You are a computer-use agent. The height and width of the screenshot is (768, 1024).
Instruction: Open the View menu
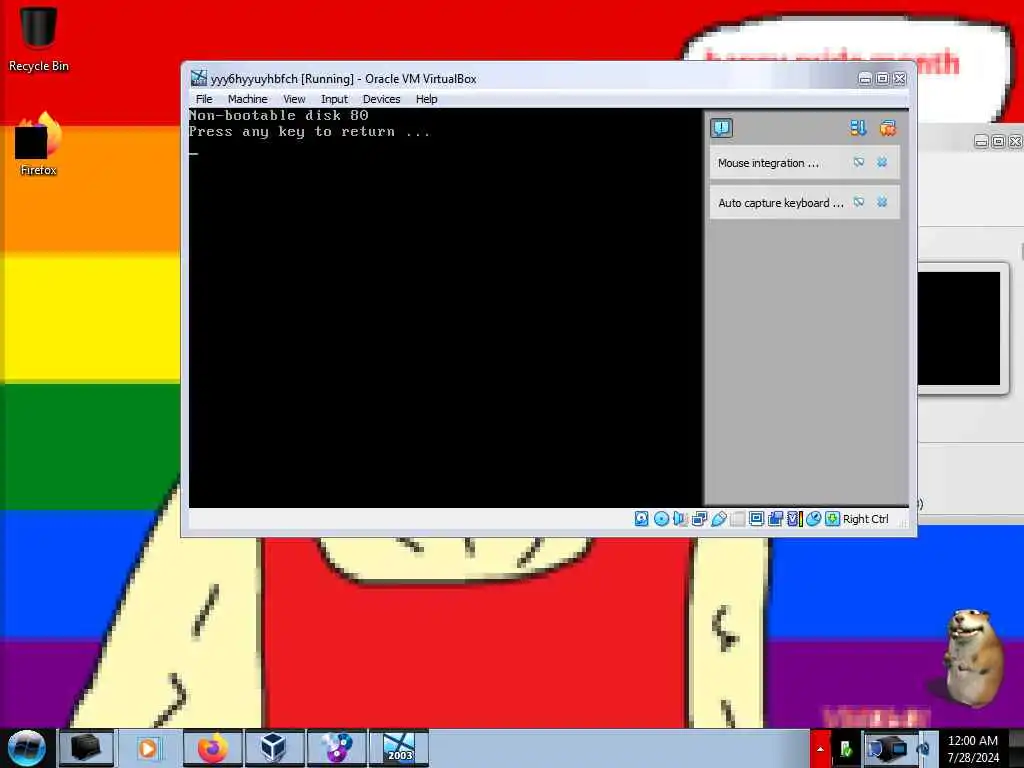coord(294,99)
